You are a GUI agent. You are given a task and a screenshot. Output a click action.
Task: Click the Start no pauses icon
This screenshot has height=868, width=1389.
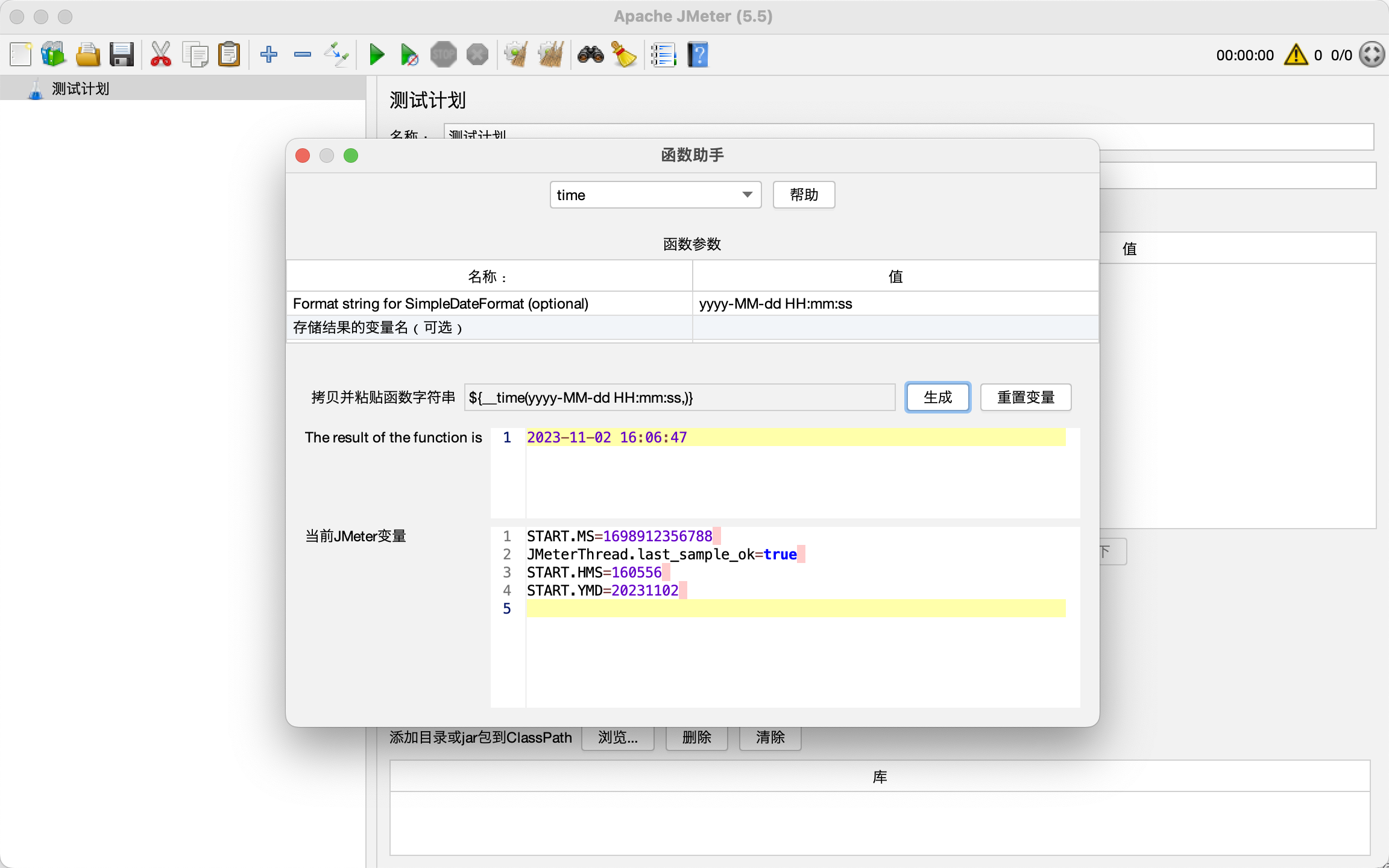(410, 55)
